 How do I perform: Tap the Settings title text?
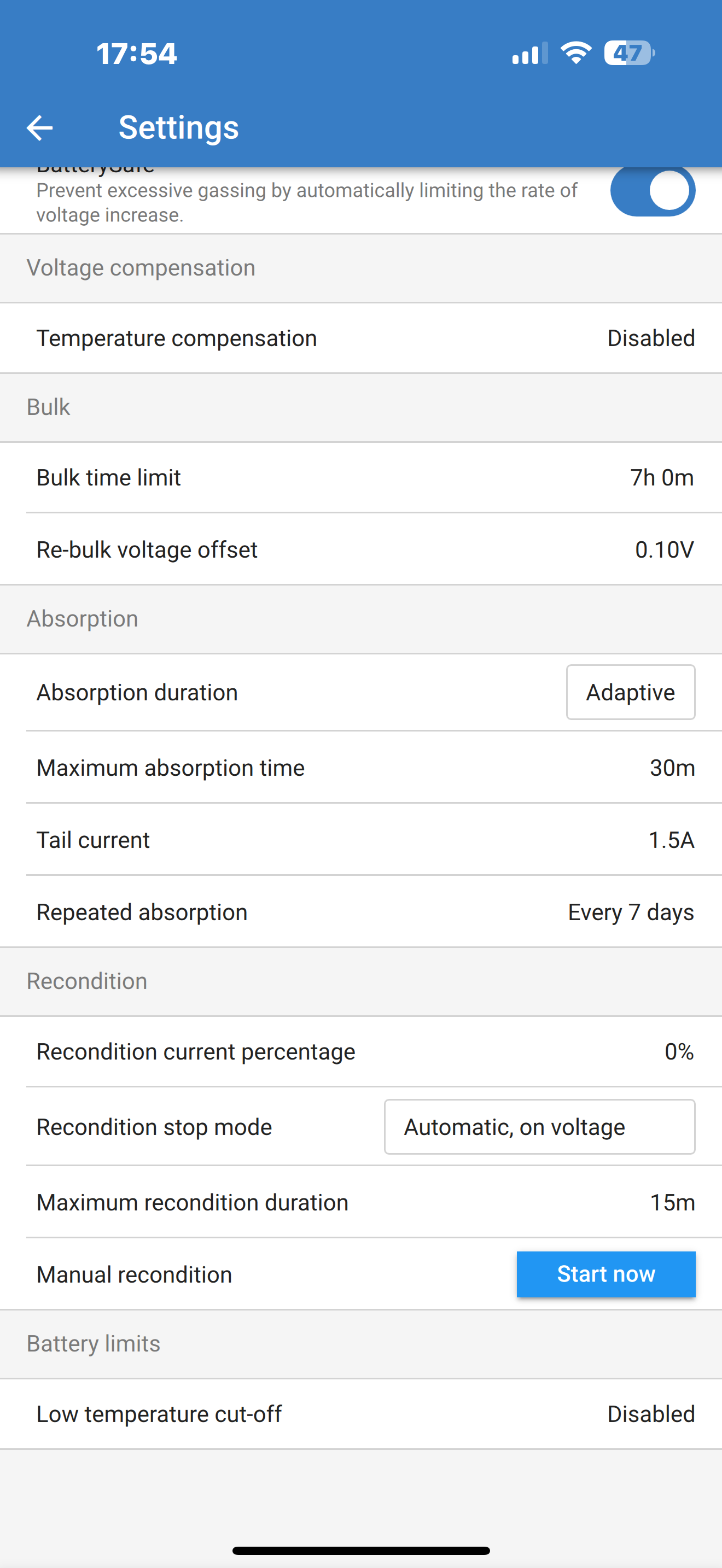(178, 128)
